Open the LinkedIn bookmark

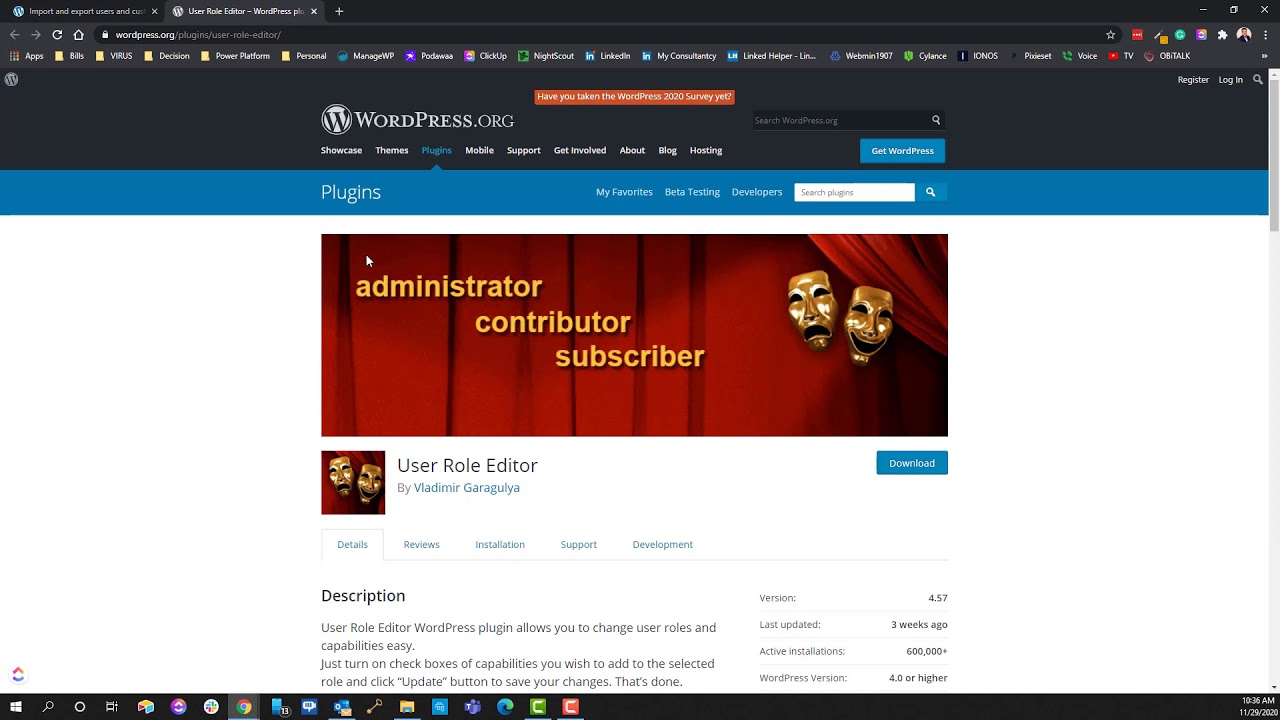coord(608,56)
